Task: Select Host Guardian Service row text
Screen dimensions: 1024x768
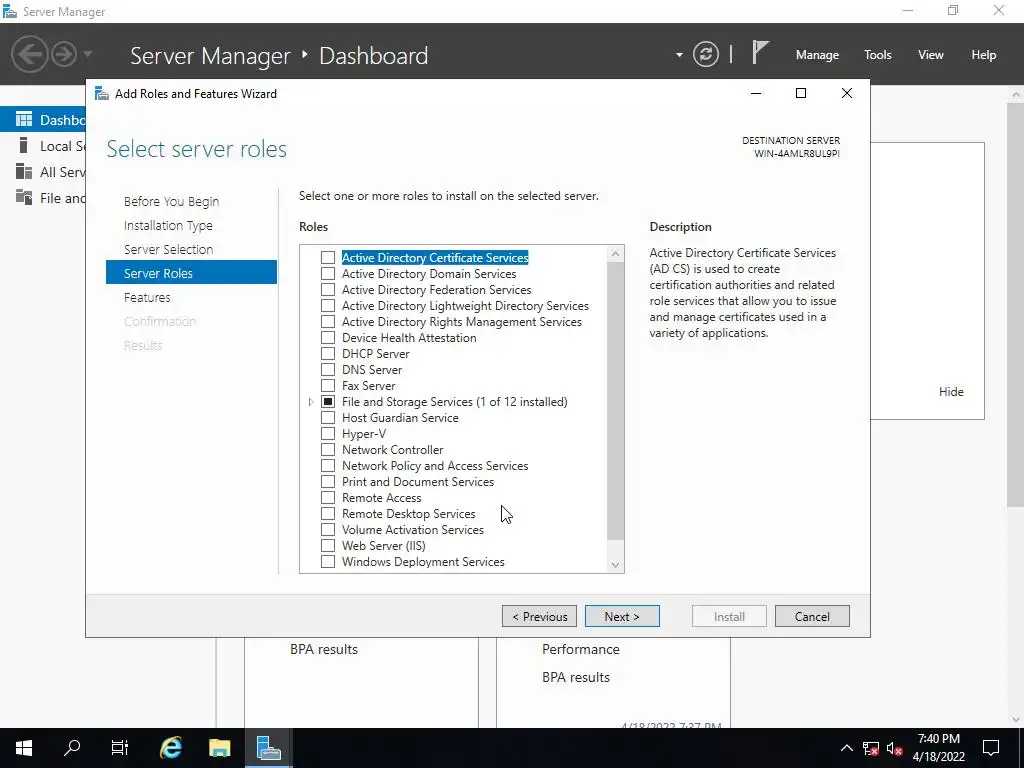Action: (x=400, y=417)
